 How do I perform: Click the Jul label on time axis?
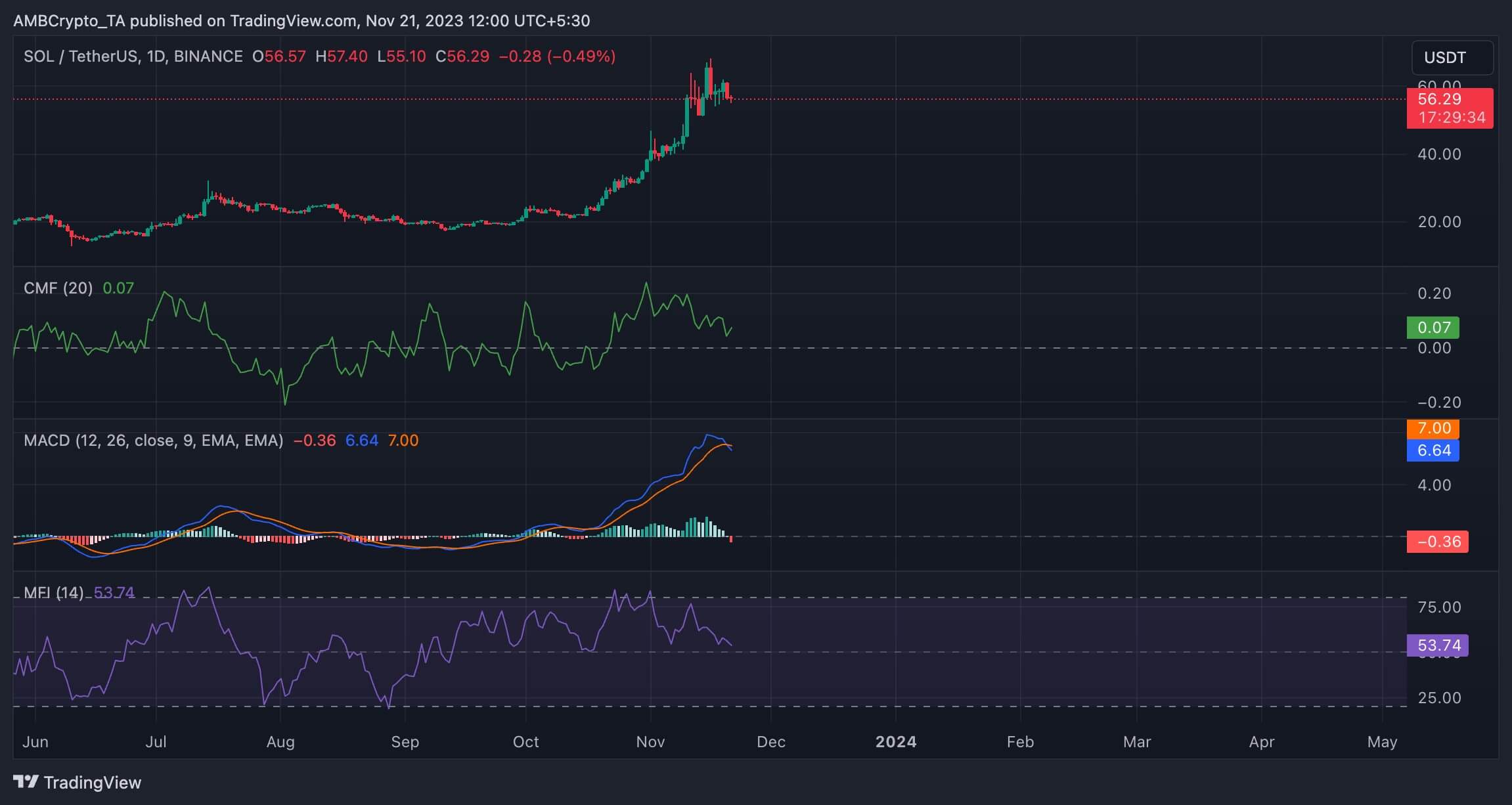[x=156, y=742]
